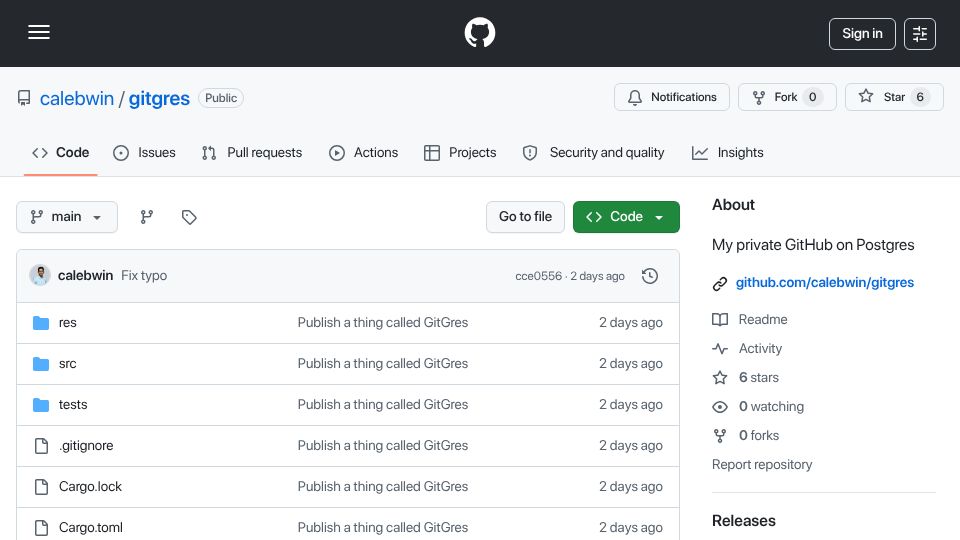This screenshot has height=540, width=960.
Task: Open the res folder
Action: tap(67, 323)
